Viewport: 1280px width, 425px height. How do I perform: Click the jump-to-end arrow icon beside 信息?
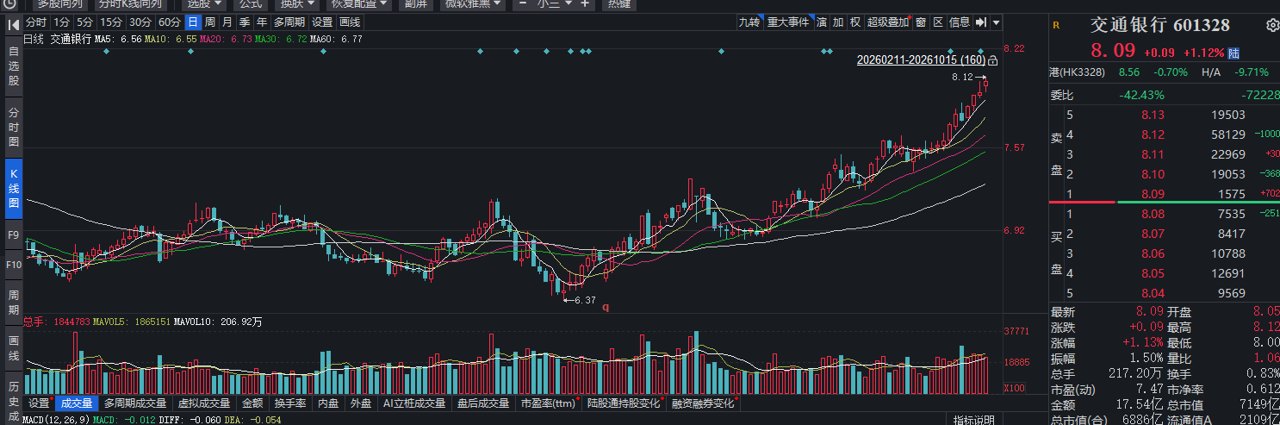click(x=981, y=22)
